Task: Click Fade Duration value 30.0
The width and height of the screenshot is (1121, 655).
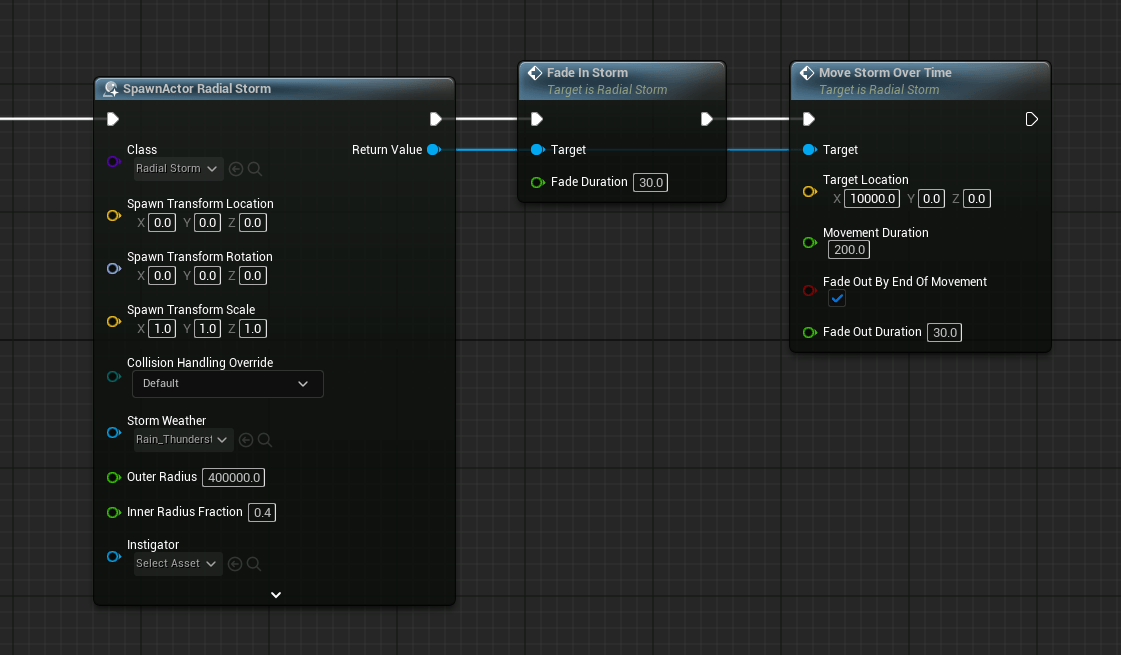Action: click(x=651, y=182)
